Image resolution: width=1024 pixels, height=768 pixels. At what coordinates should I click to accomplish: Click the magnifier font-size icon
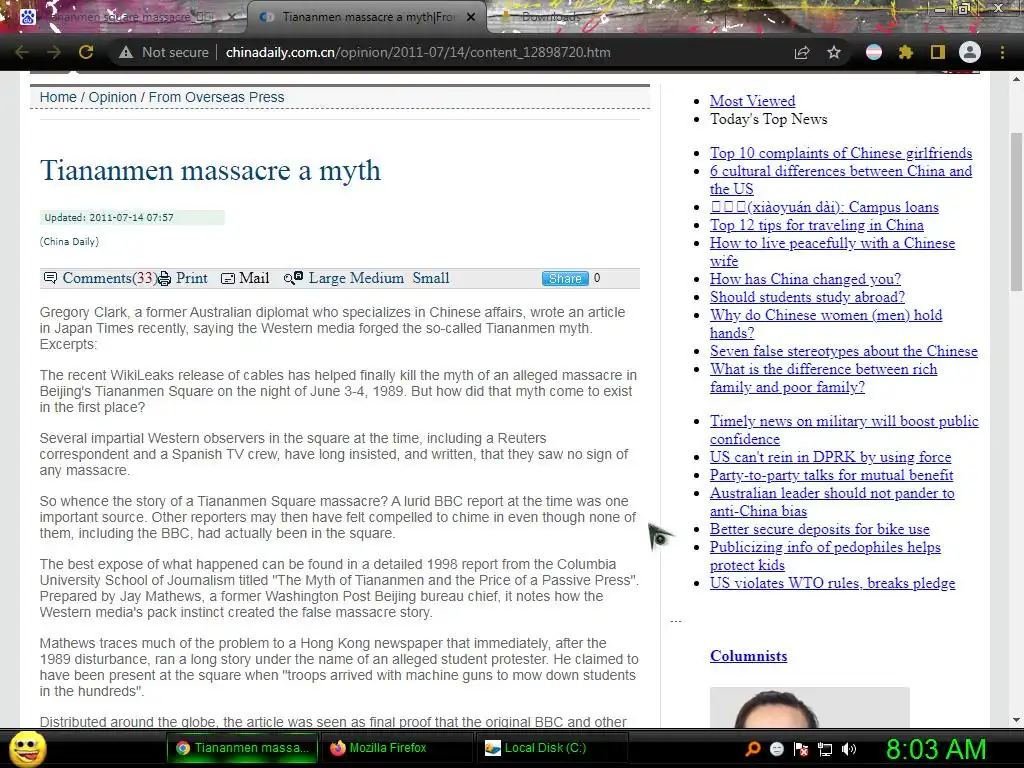[293, 278]
